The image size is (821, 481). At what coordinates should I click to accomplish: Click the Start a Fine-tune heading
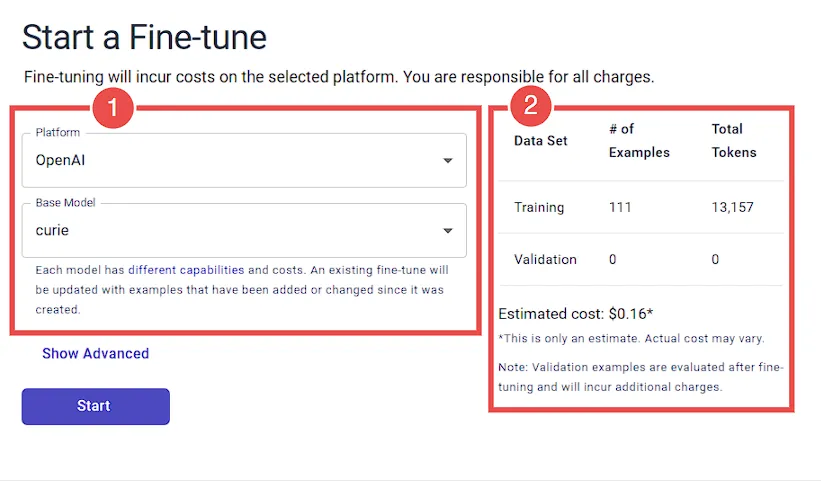[x=145, y=37]
